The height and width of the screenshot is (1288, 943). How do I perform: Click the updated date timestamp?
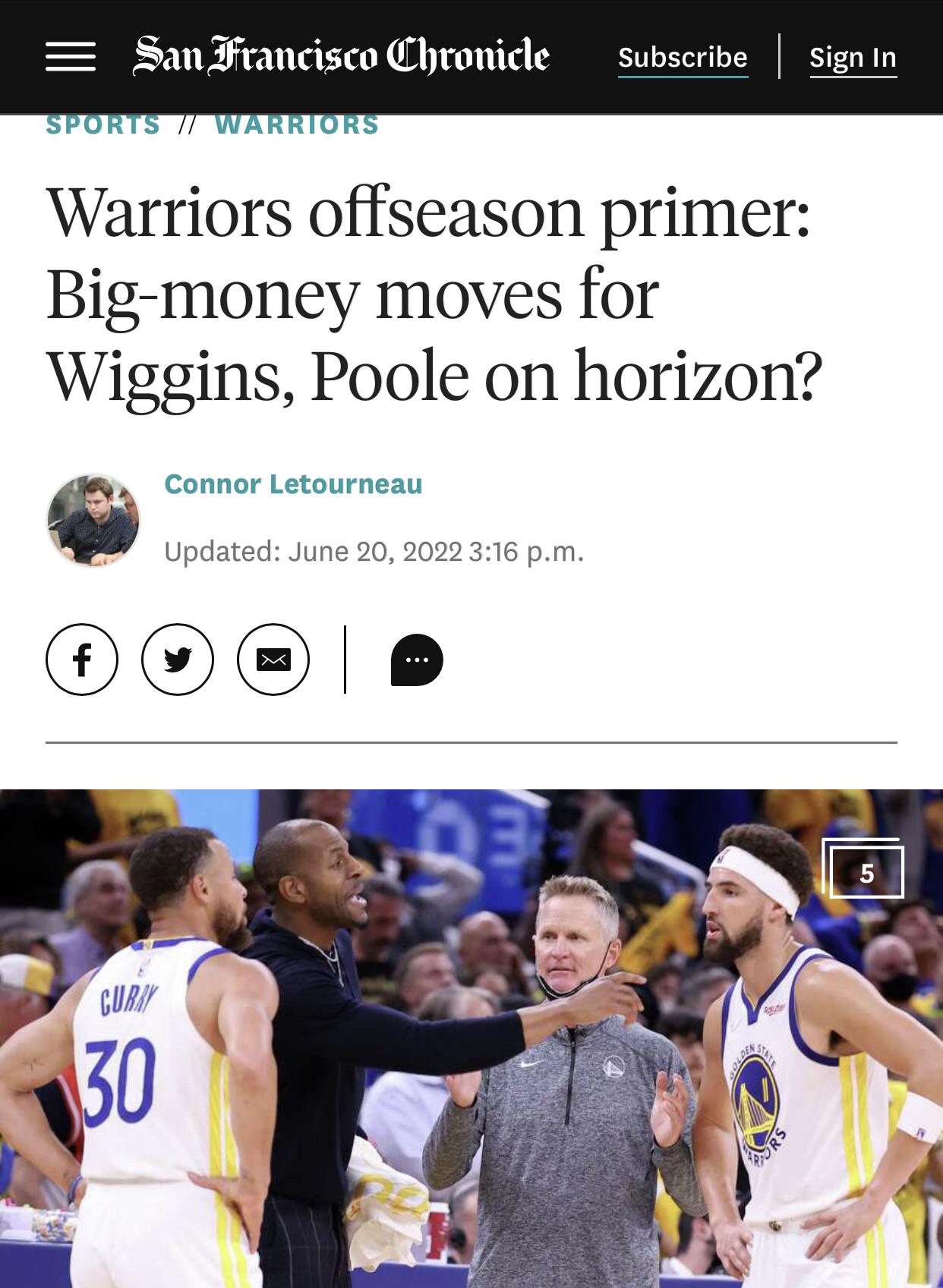point(374,551)
